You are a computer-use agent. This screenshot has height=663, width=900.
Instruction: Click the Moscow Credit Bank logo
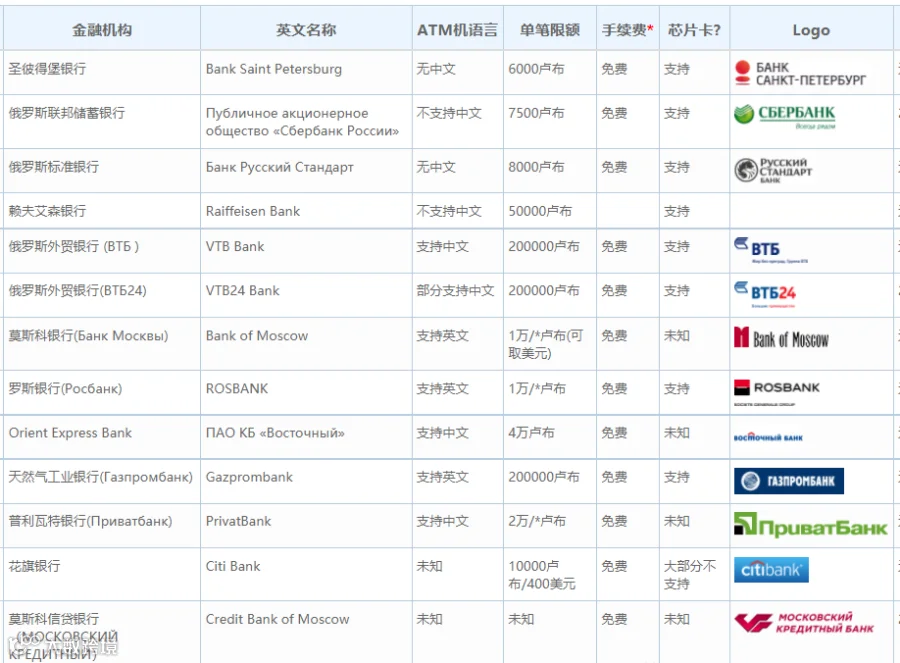(x=804, y=622)
